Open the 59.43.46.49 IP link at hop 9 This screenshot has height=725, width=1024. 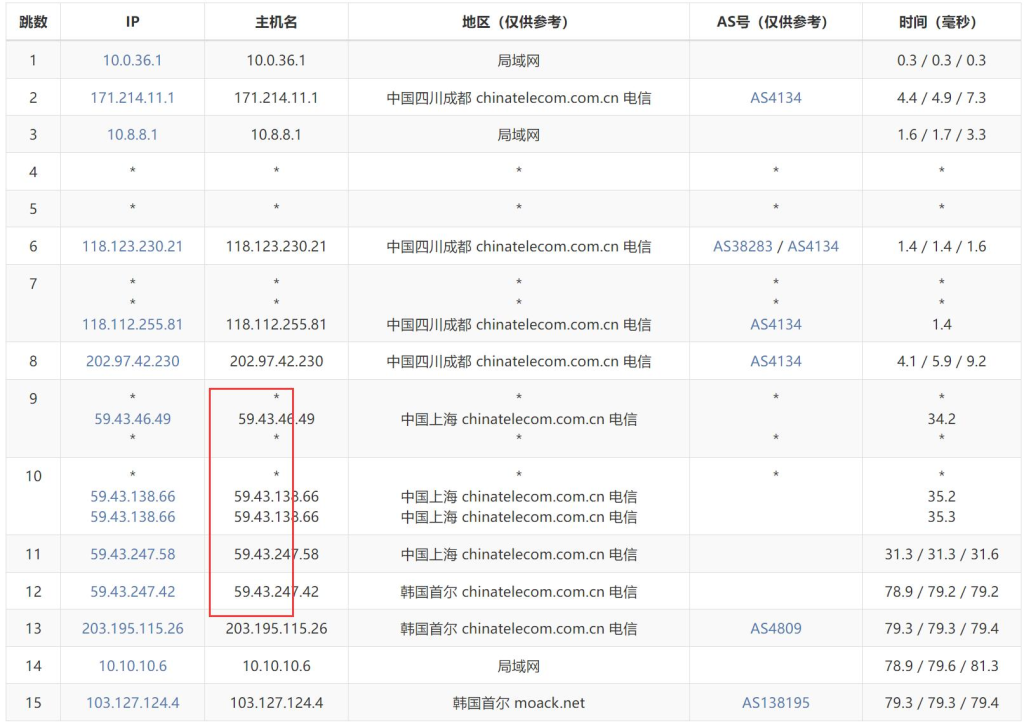click(x=132, y=419)
